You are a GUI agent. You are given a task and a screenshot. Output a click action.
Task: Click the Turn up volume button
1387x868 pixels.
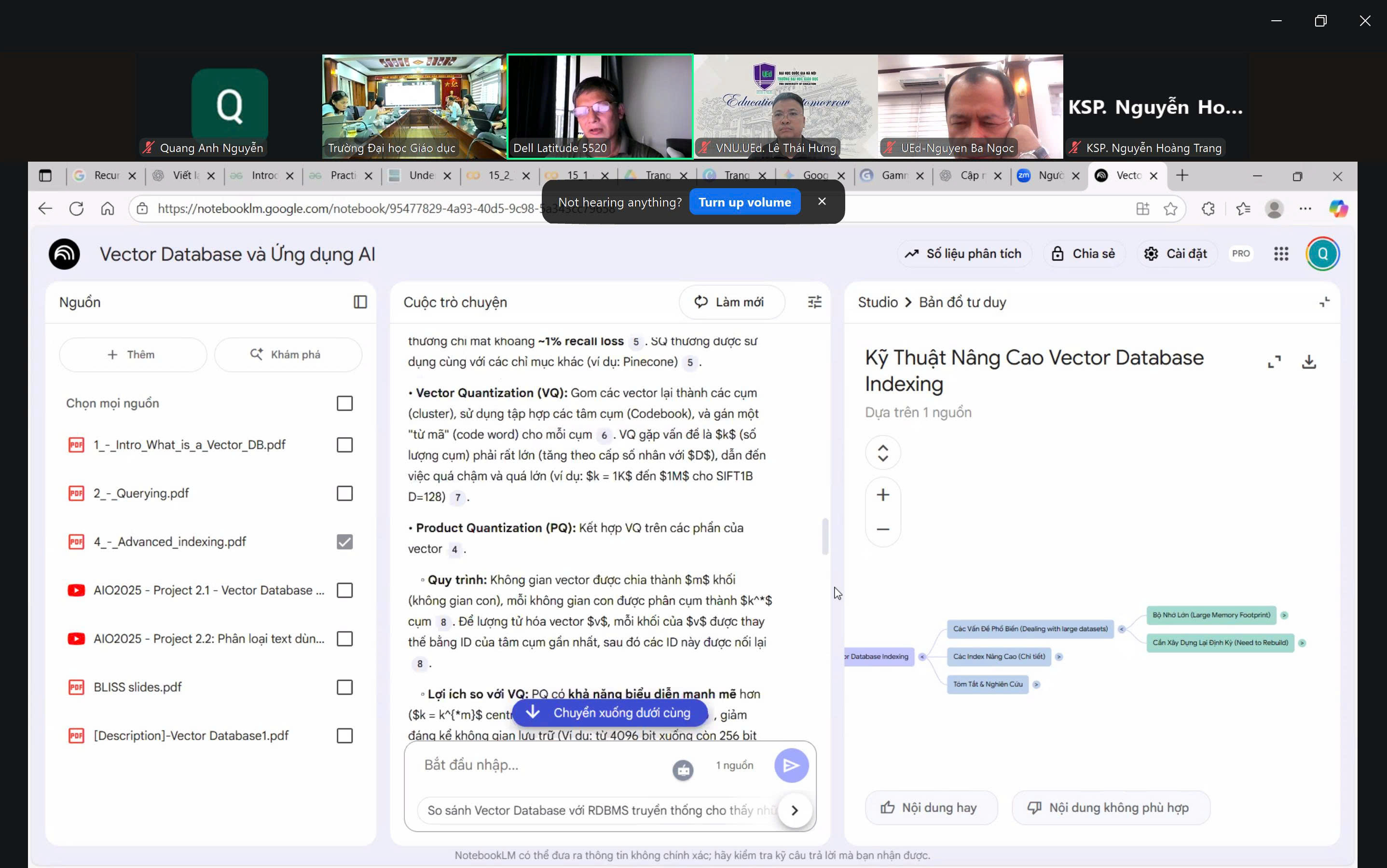point(744,202)
